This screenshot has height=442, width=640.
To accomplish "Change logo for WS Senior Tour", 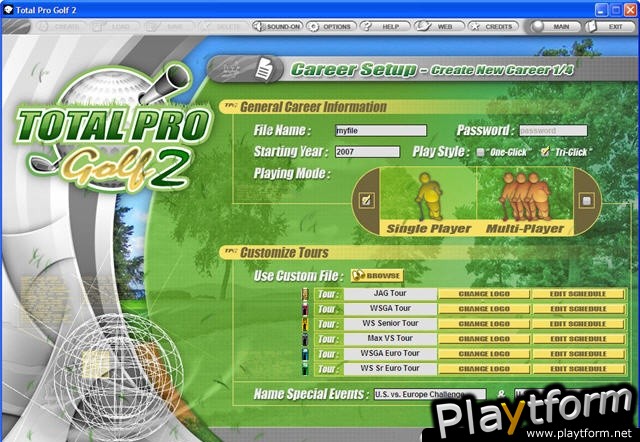I will tap(484, 324).
